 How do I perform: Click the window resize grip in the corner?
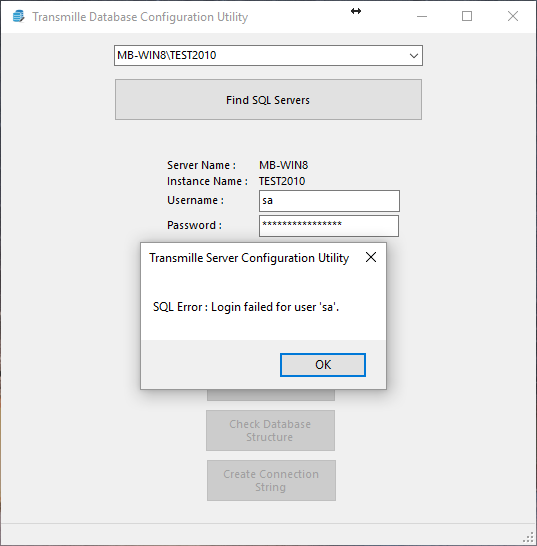pyautogui.click(x=529, y=538)
